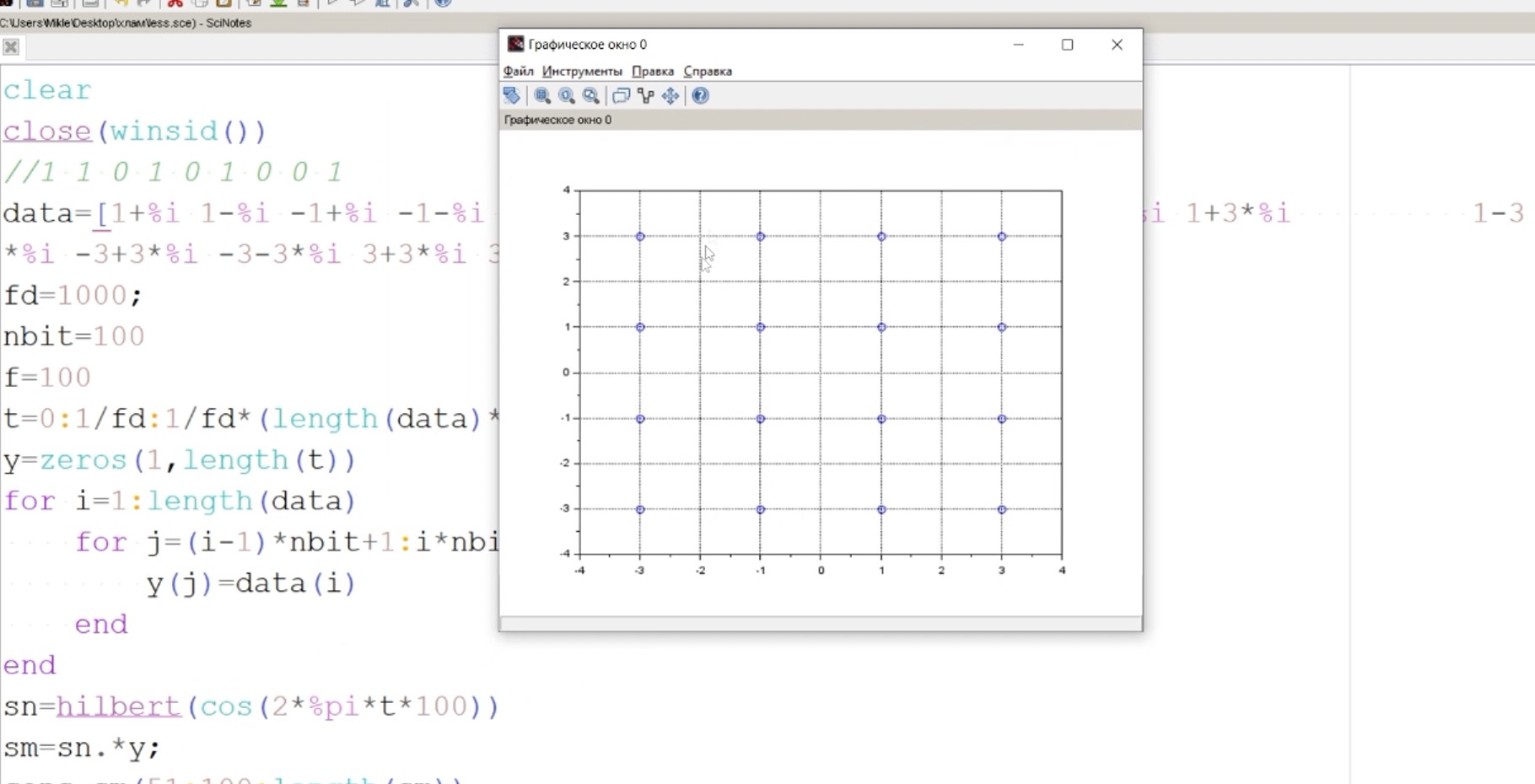Toggle datatip mode with the speech bubbles icon
Image resolution: width=1535 pixels, height=784 pixels.
(x=622, y=96)
